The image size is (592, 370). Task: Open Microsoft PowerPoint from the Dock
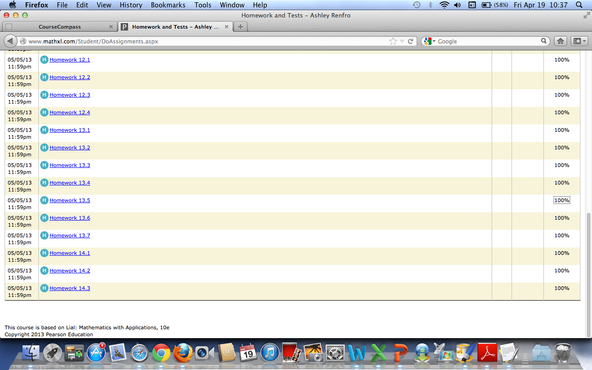400,353
